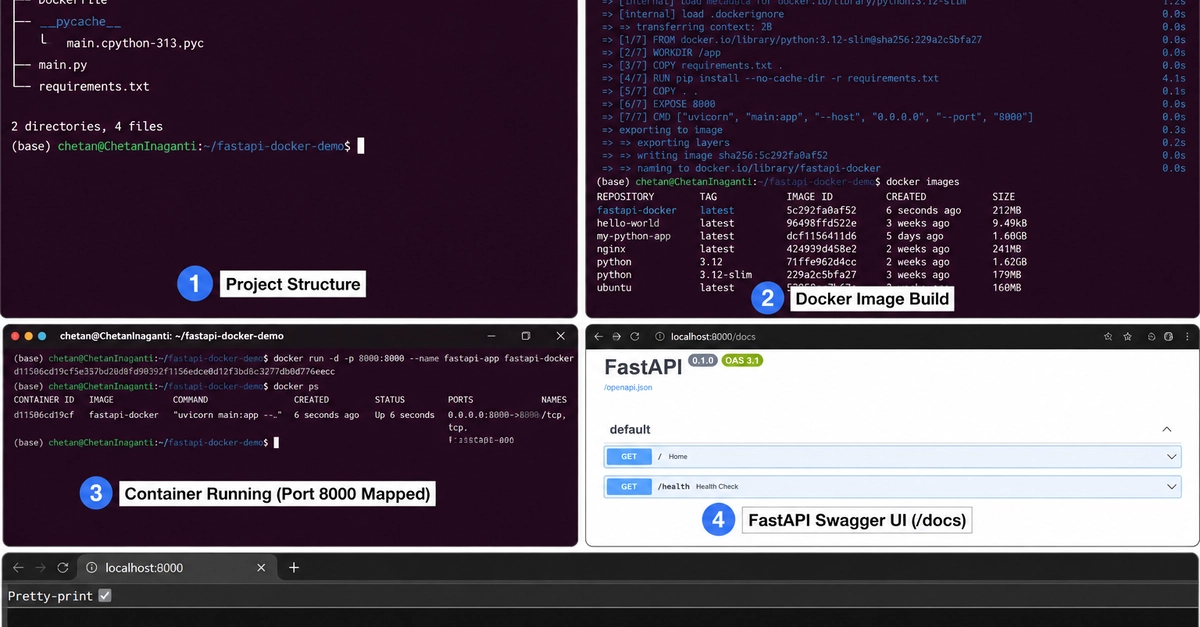The image size is (1200, 627).
Task: Reload the bottom localhost:8000 browser page
Action: 63,567
